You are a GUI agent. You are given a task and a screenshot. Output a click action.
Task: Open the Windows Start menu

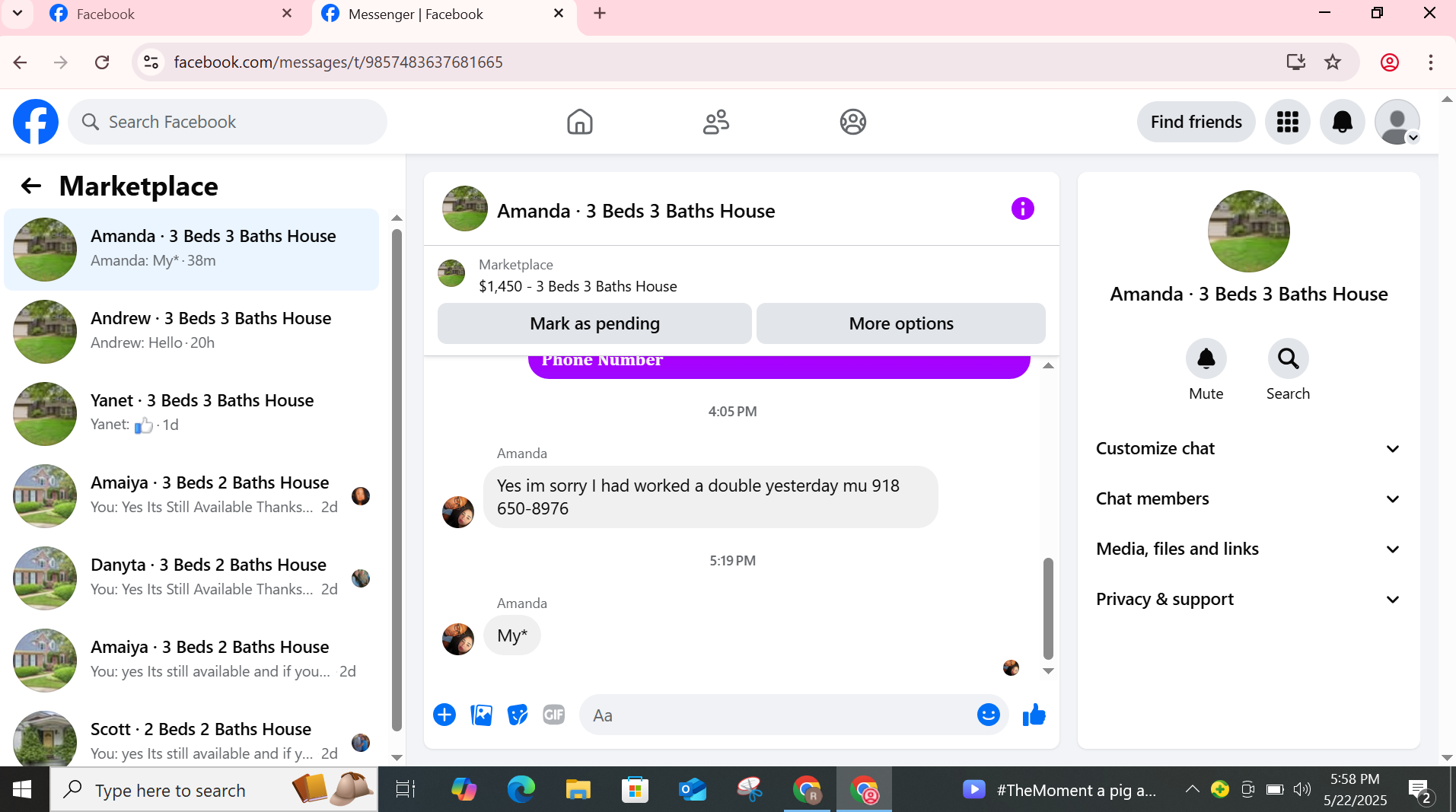(x=22, y=790)
